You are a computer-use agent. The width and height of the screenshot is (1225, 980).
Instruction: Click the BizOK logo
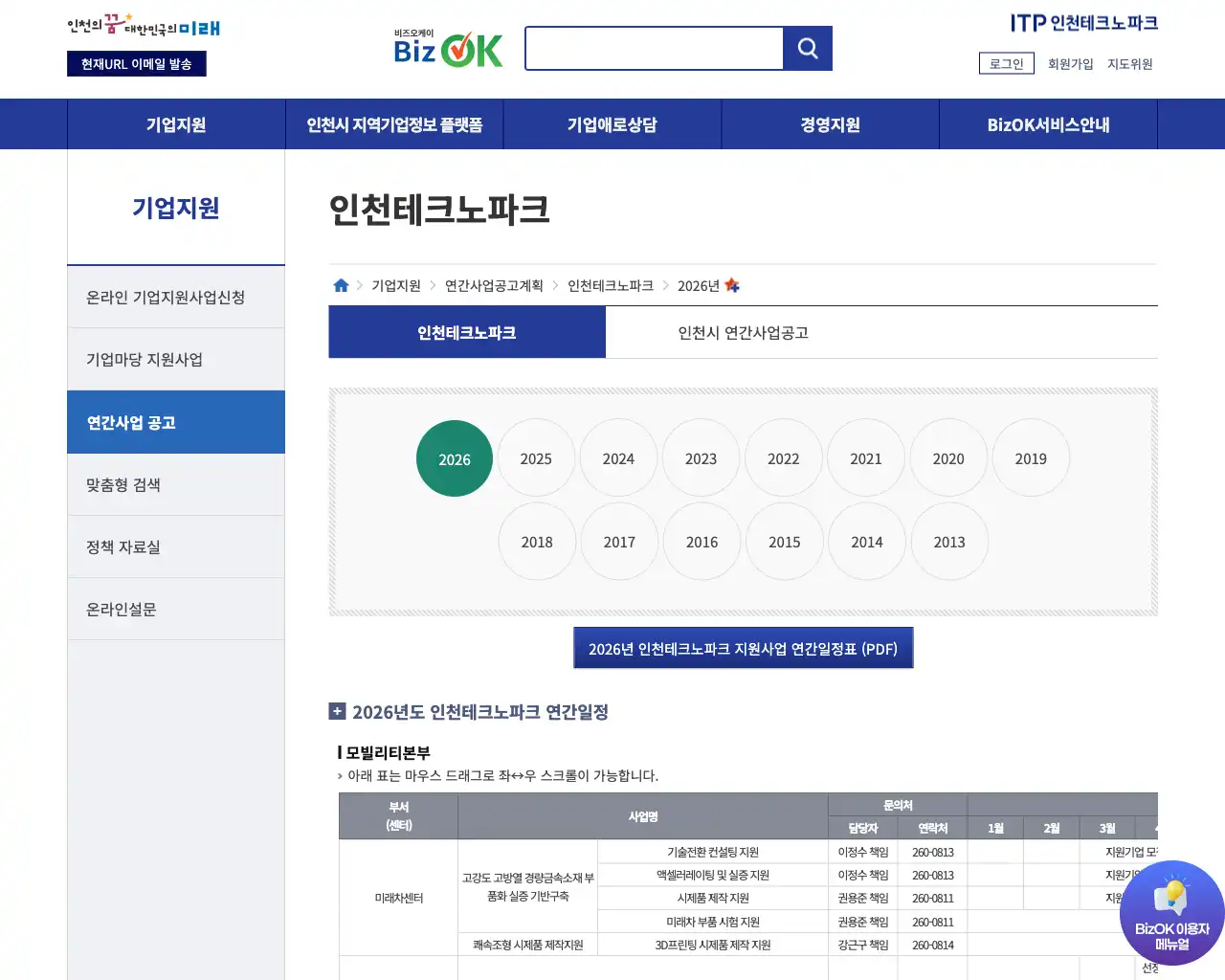click(x=447, y=48)
